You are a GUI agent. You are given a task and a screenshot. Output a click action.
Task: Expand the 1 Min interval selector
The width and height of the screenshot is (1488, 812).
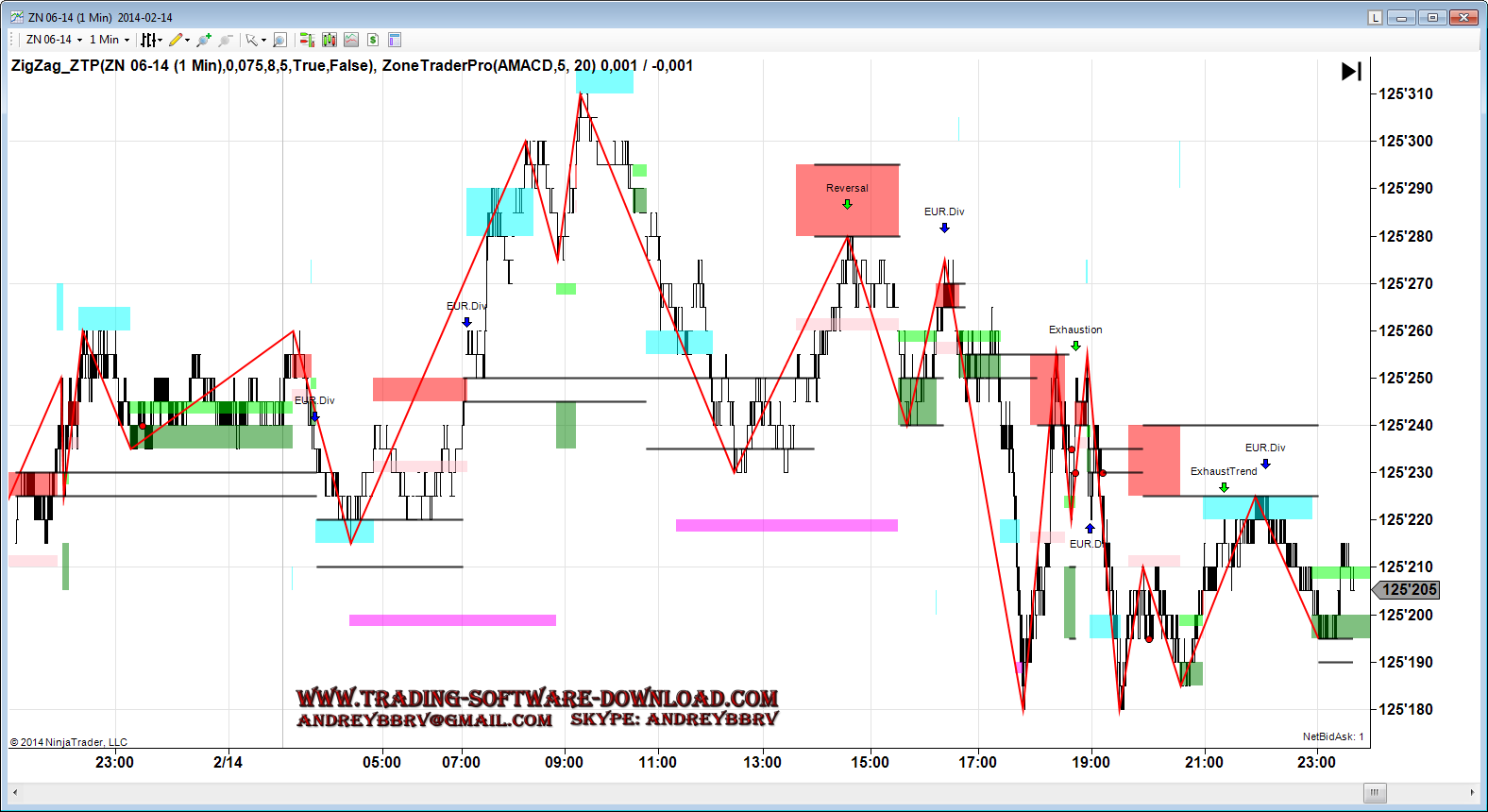coord(110,40)
